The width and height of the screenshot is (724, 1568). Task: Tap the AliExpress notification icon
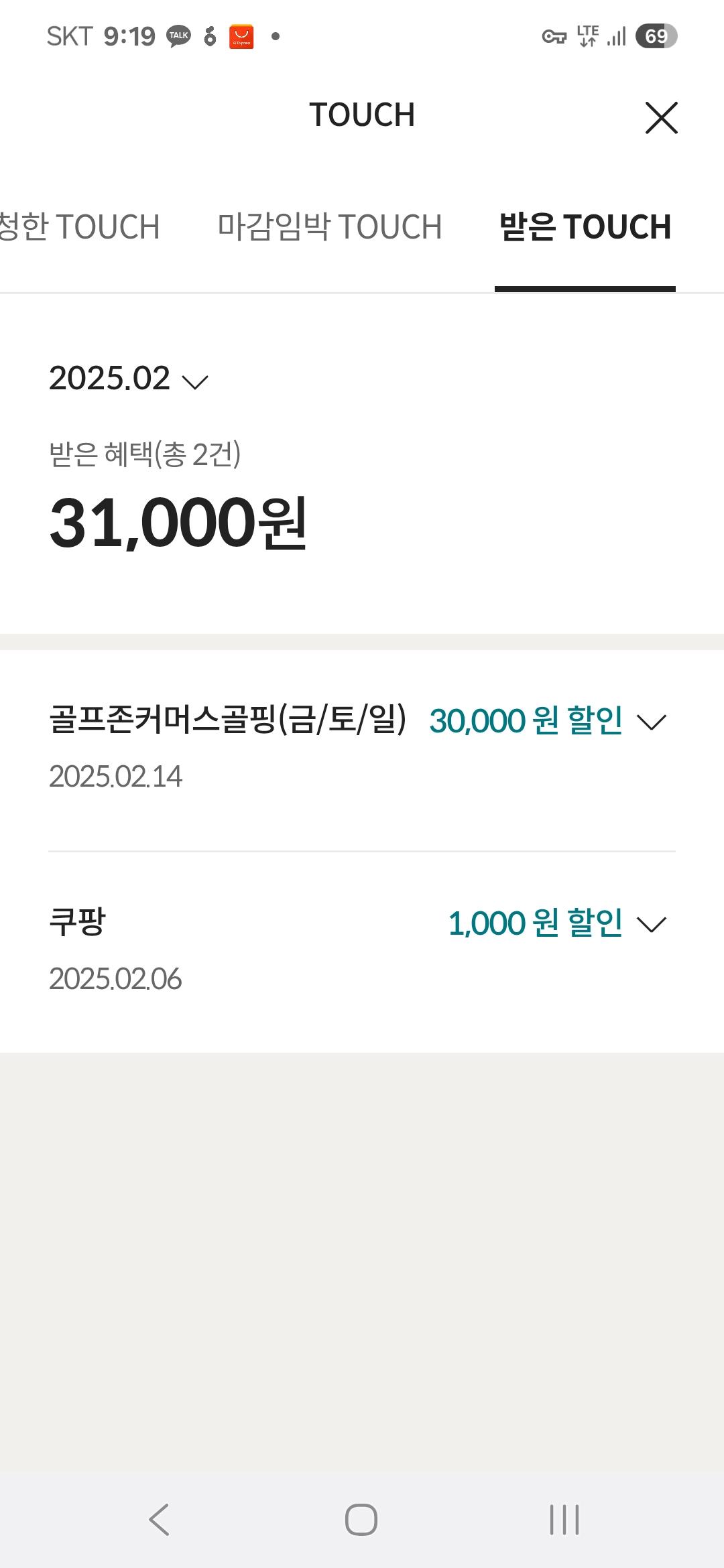241,36
